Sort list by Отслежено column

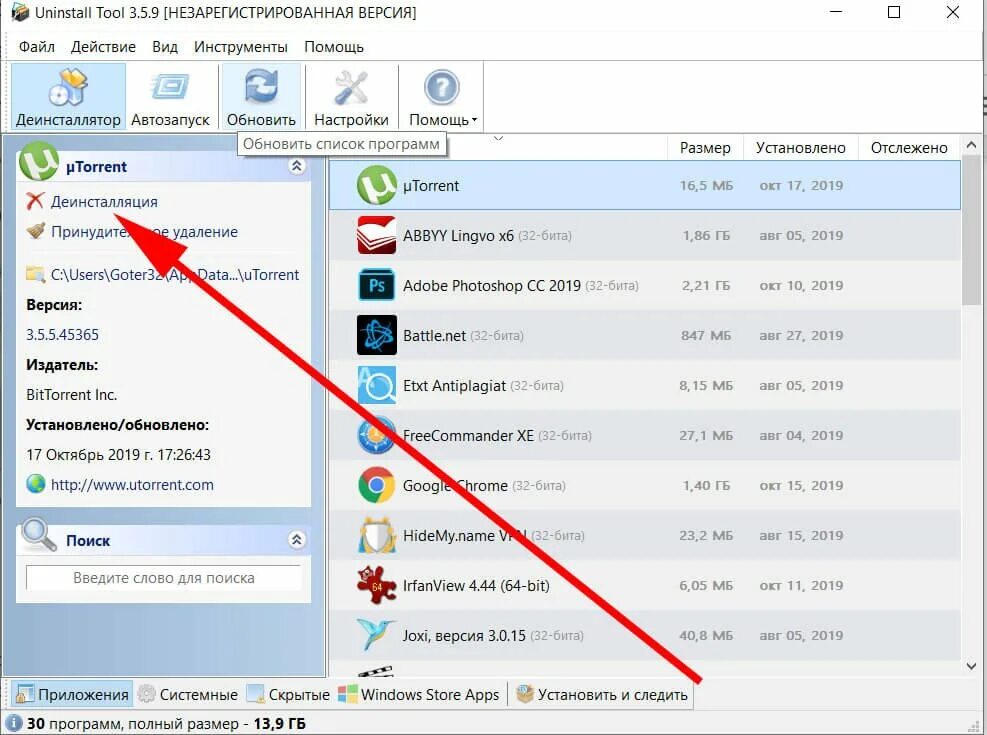click(909, 148)
